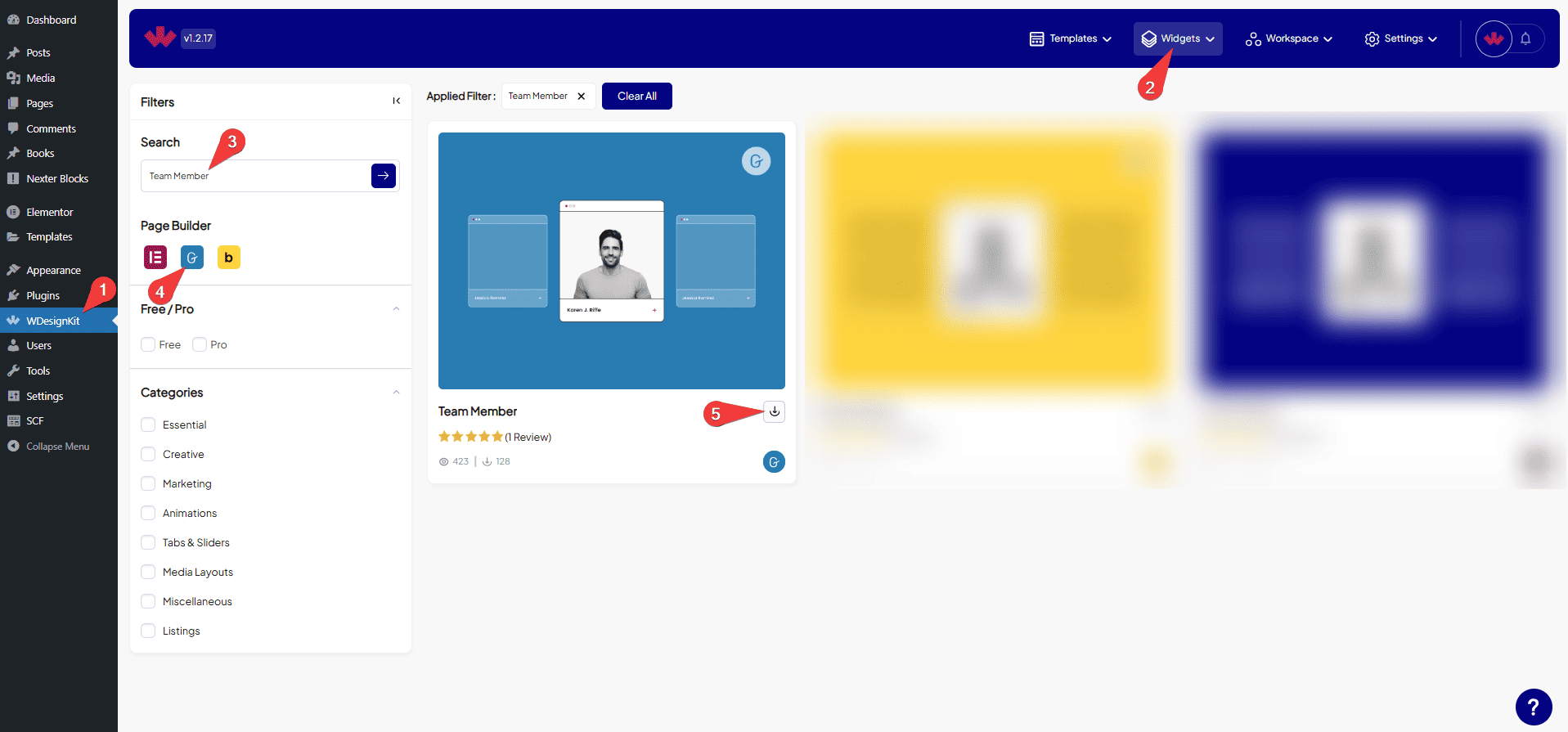1568x732 pixels.
Task: Check the Free filter checkbox
Action: [148, 344]
